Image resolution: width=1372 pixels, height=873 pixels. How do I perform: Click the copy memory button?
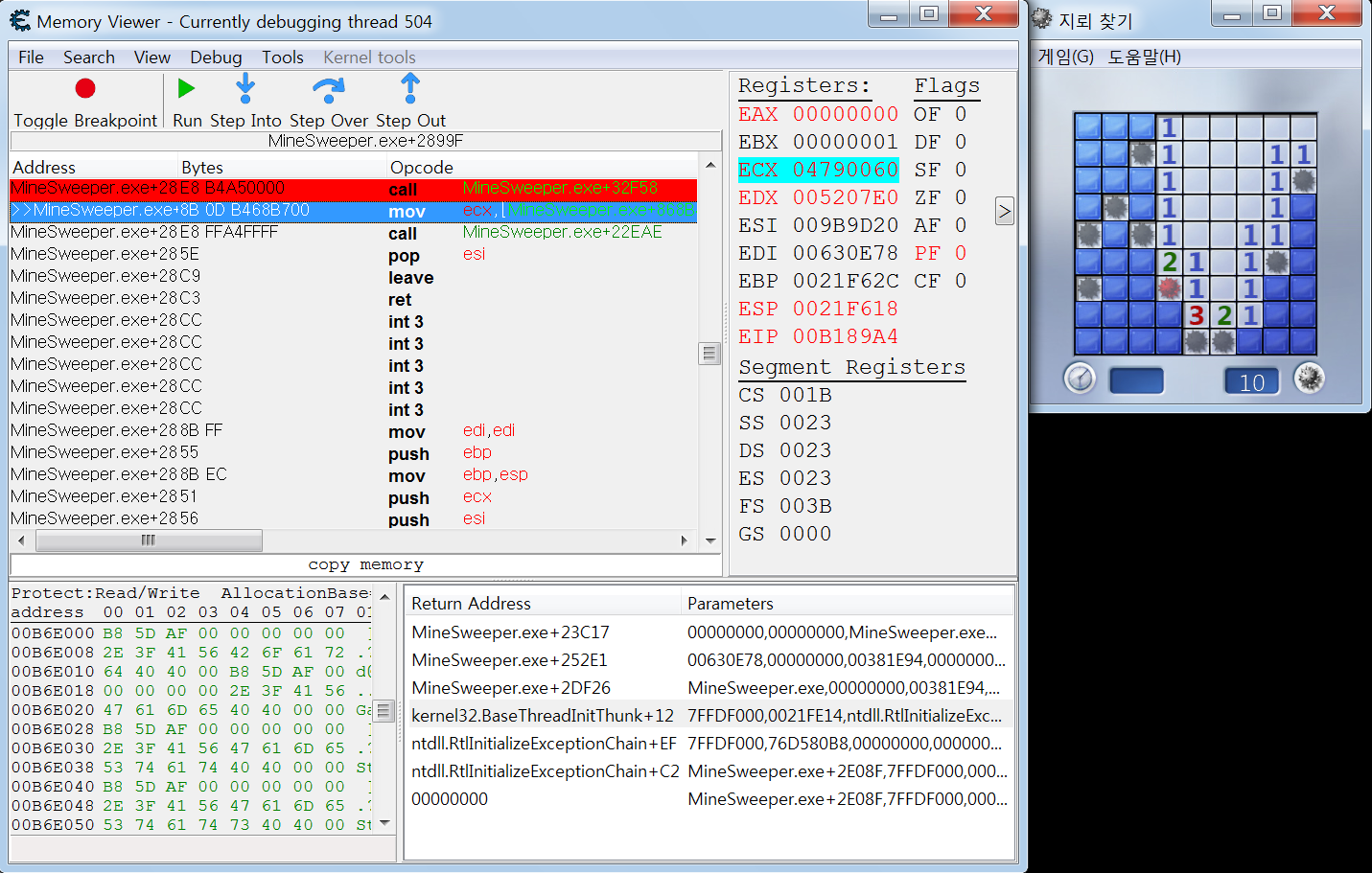click(365, 564)
